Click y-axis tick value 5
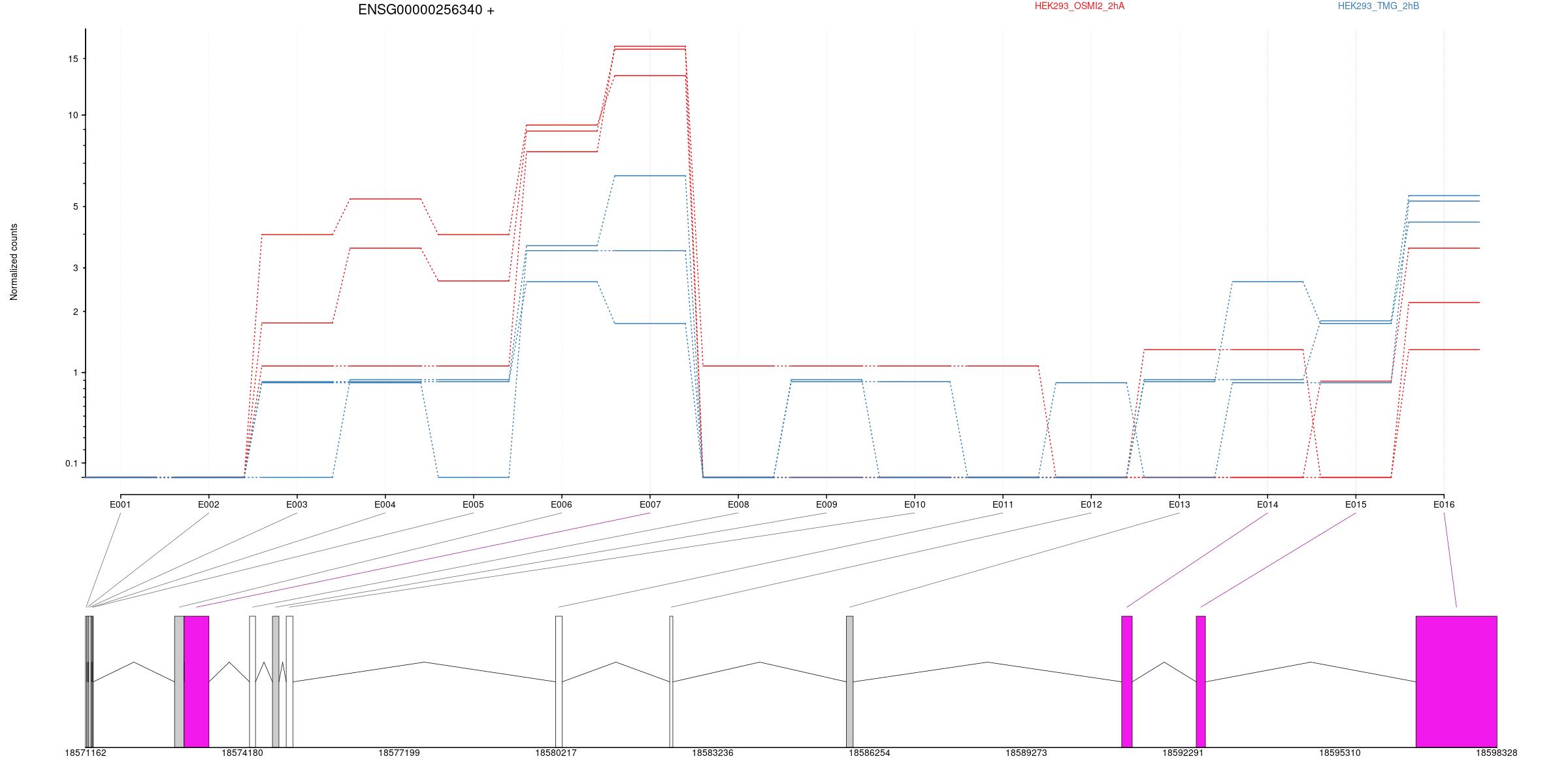 tap(74, 206)
